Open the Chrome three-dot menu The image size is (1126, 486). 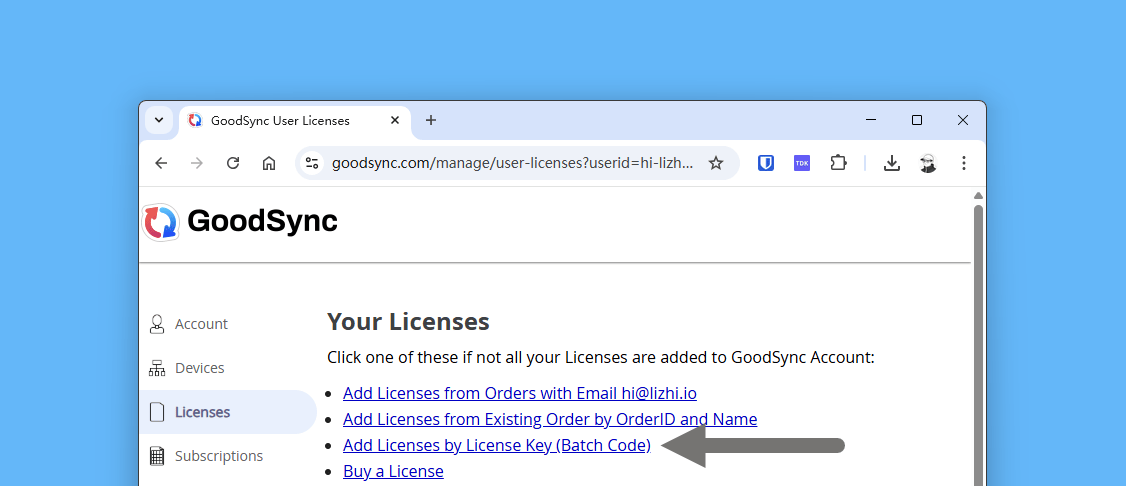[x=964, y=163]
